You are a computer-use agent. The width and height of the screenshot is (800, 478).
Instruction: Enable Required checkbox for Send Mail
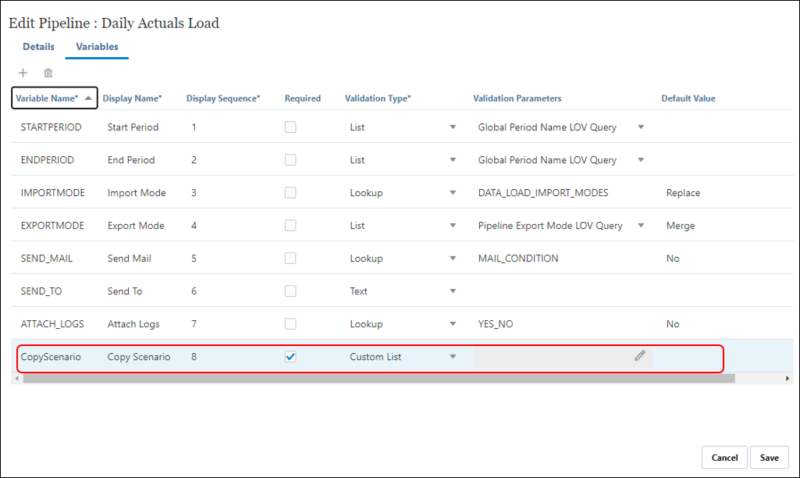(290, 258)
